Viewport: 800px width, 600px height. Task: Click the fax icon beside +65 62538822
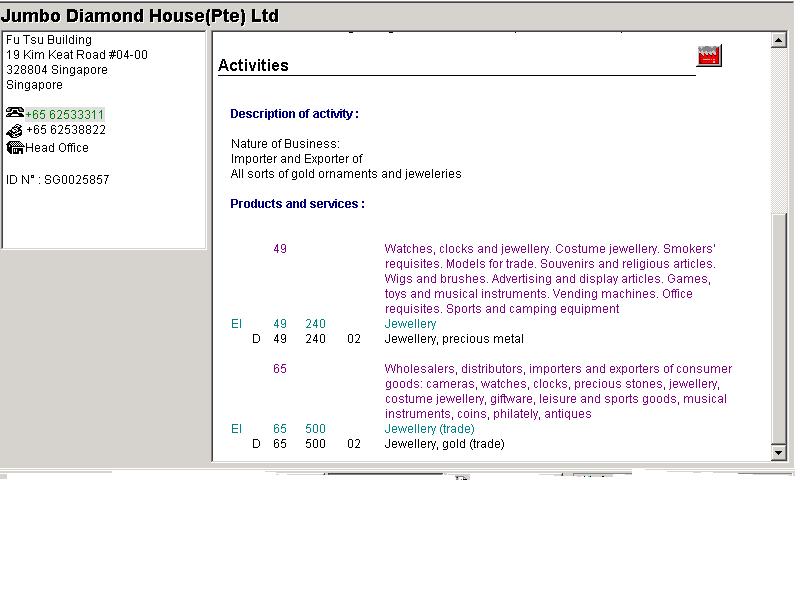pos(15,131)
